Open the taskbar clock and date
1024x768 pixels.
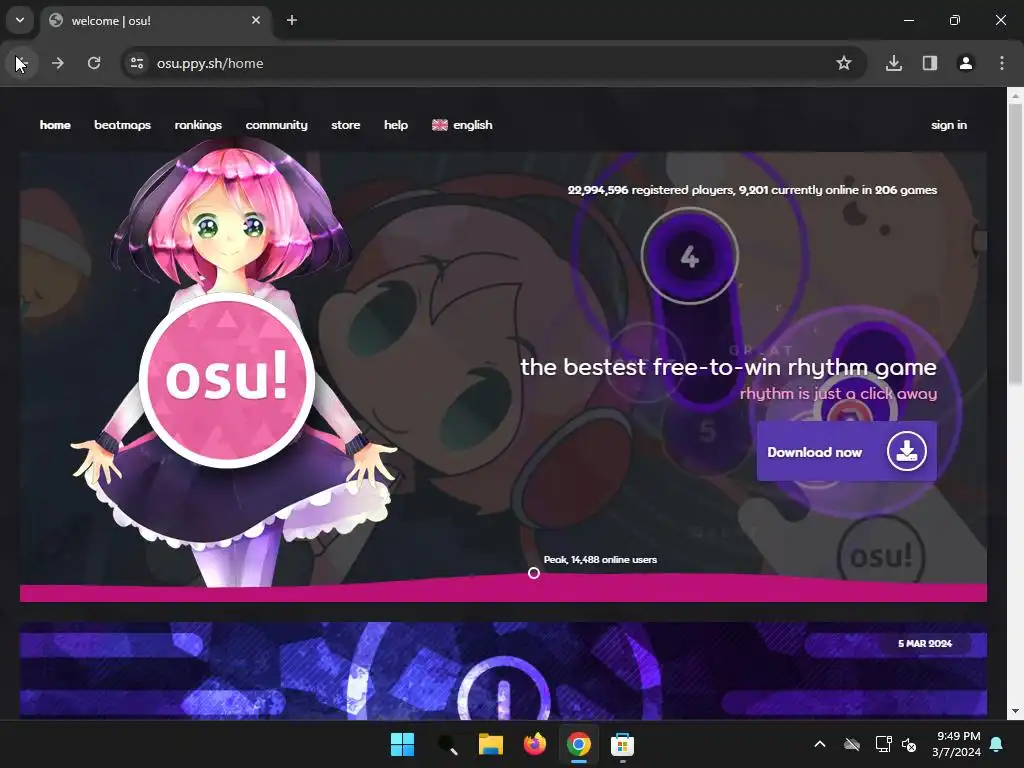tap(956, 744)
